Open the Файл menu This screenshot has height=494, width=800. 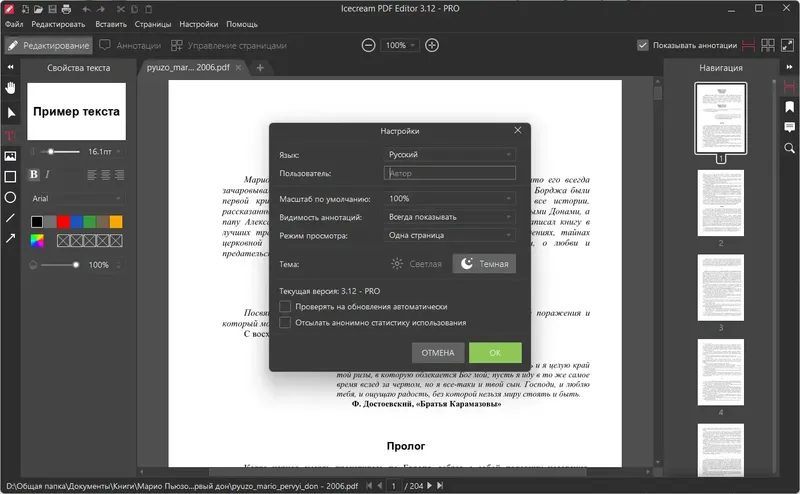pyautogui.click(x=14, y=24)
